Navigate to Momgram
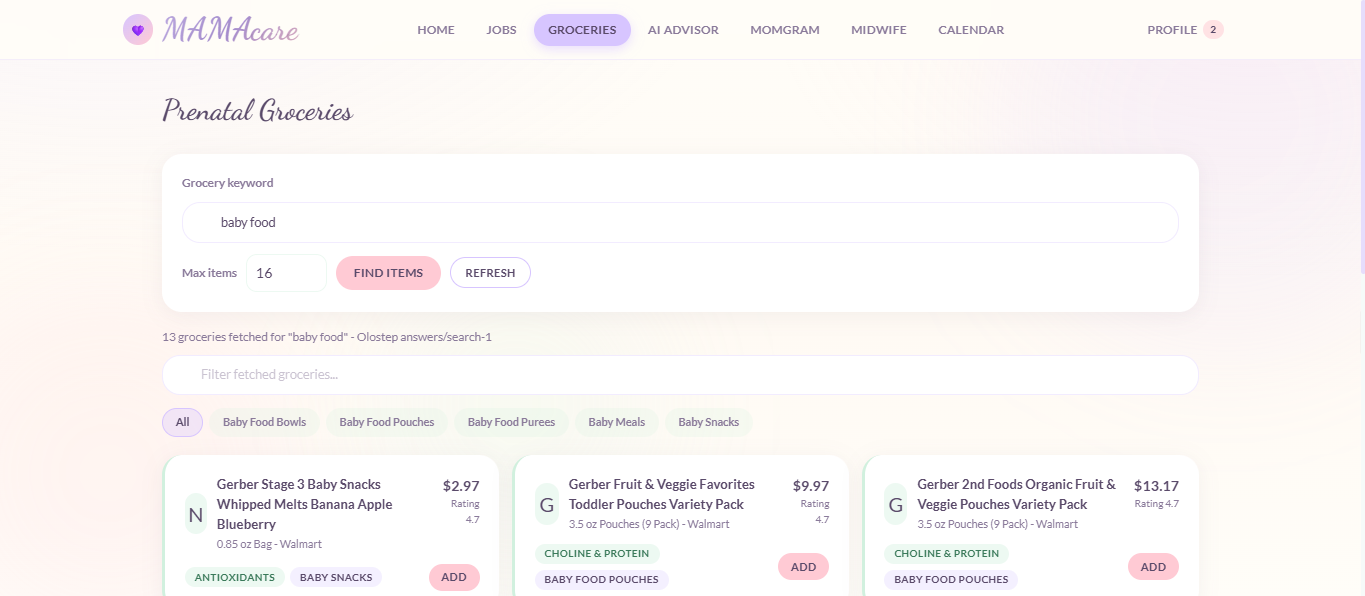Screen dimensions: 1365x596 click(x=785, y=30)
